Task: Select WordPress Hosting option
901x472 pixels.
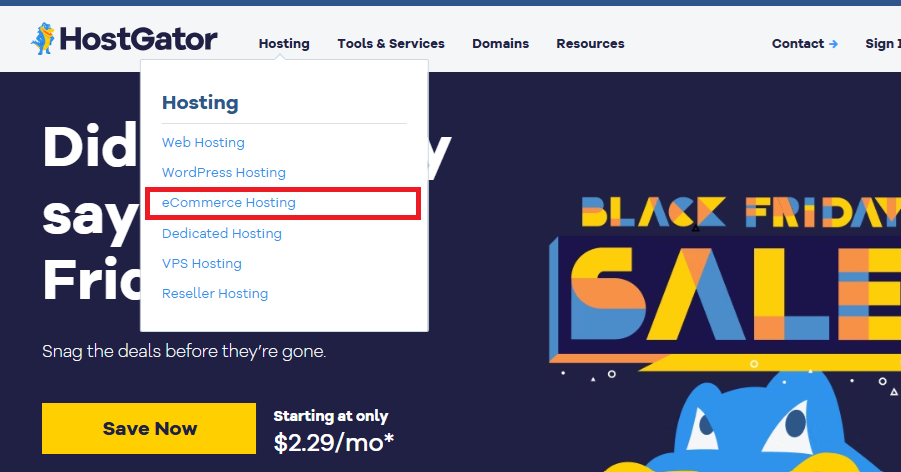Action: point(224,172)
